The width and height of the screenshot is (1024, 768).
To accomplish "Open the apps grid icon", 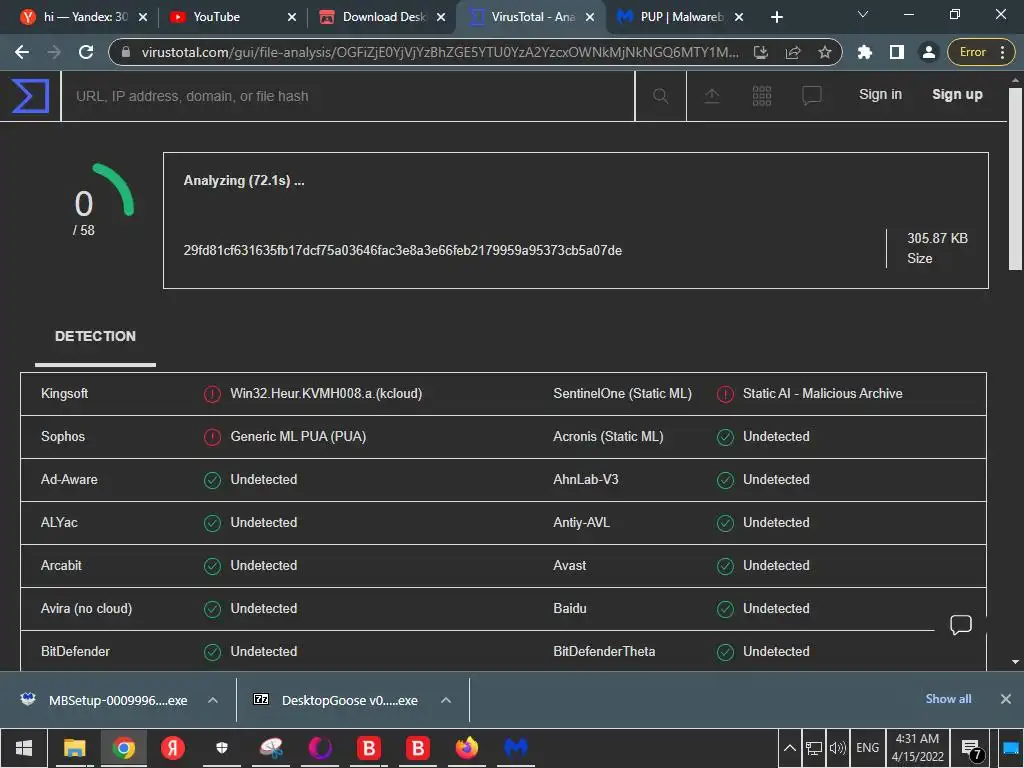I will pos(761,96).
